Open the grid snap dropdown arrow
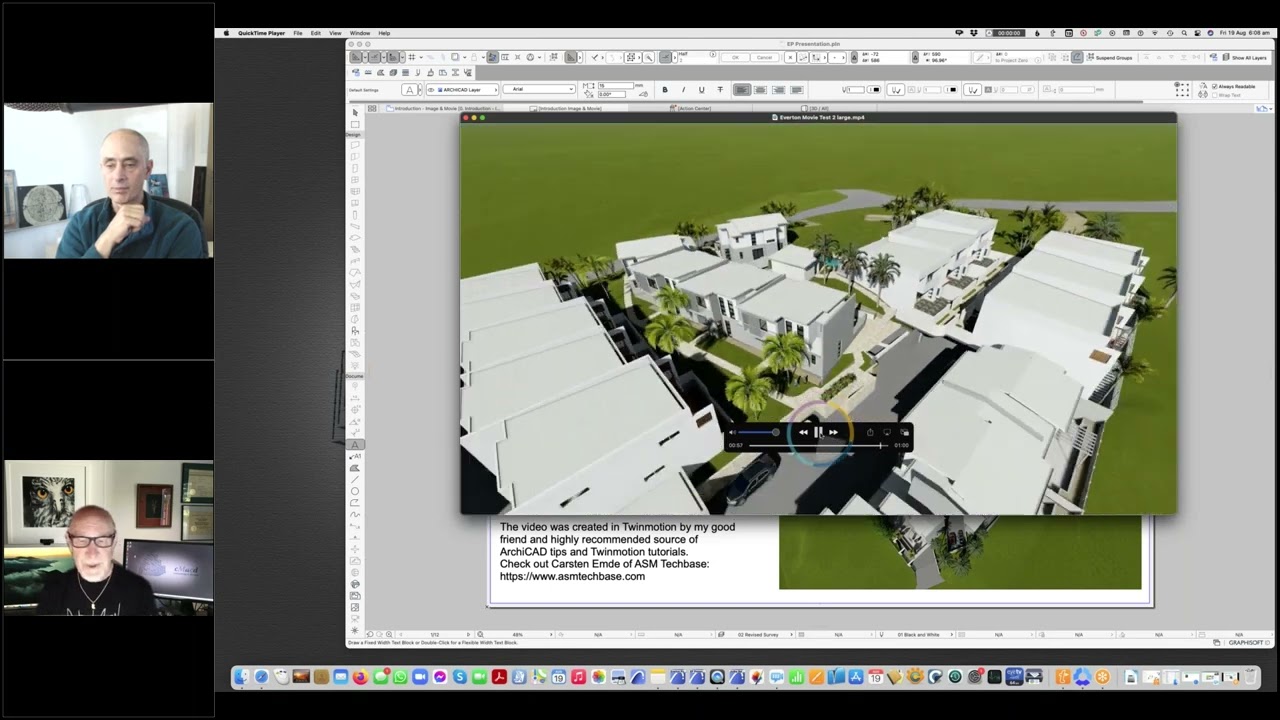 click(422, 58)
